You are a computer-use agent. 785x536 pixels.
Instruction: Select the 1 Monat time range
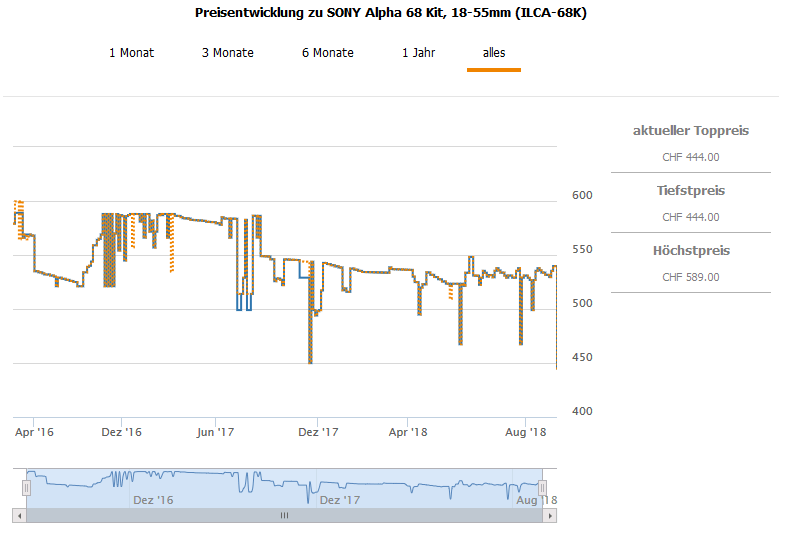pos(131,53)
